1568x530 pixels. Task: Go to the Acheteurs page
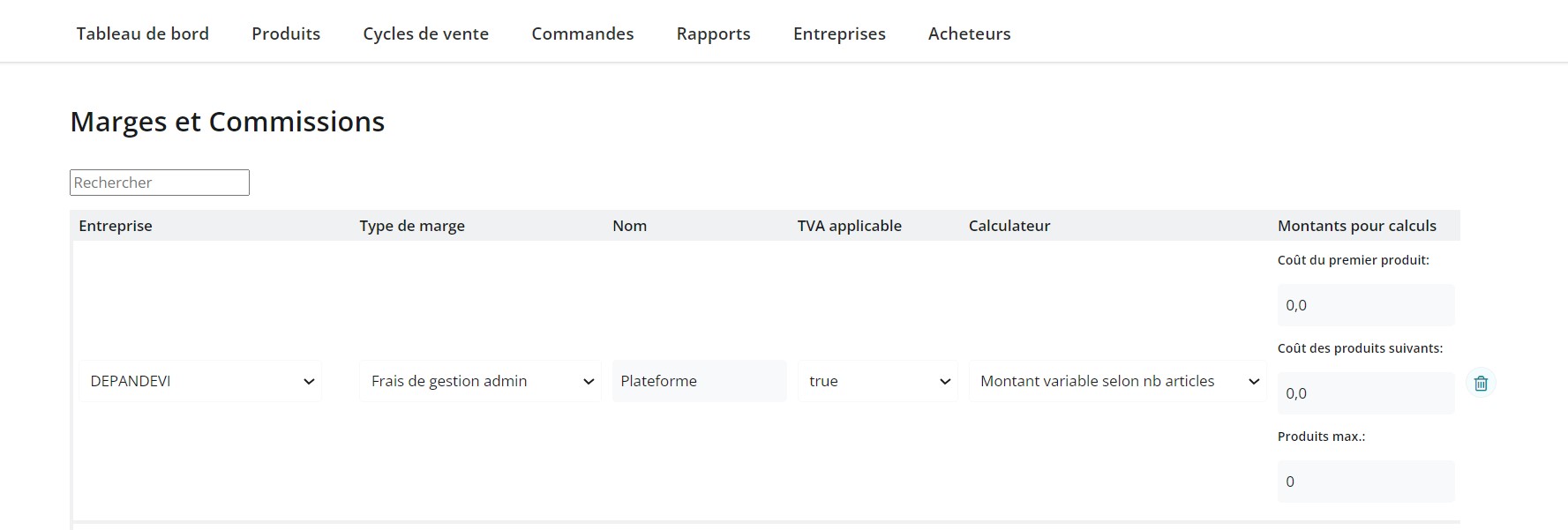pos(969,34)
